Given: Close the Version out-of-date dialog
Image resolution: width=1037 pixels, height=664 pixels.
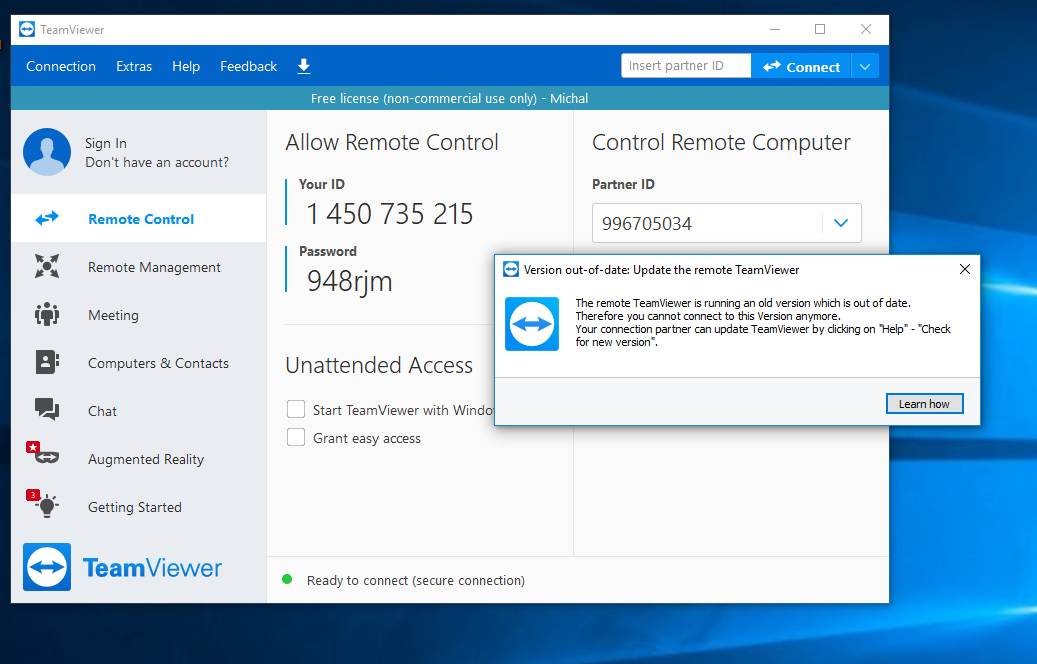Looking at the screenshot, I should 965,269.
